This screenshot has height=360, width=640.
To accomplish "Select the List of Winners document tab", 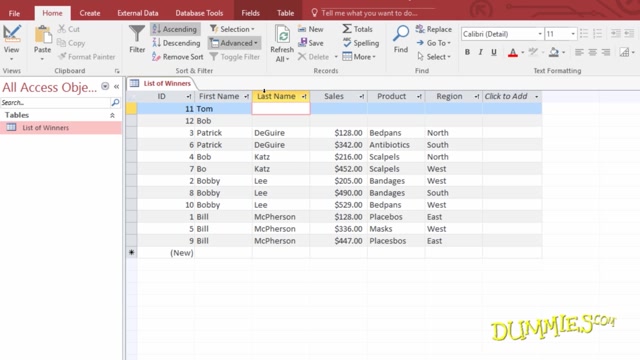I will point(161,83).
